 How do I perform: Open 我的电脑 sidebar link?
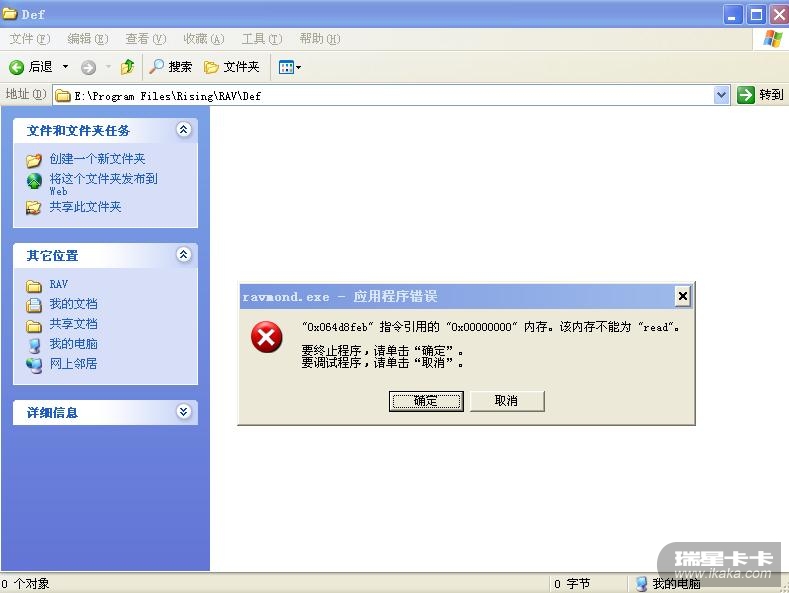[73, 344]
